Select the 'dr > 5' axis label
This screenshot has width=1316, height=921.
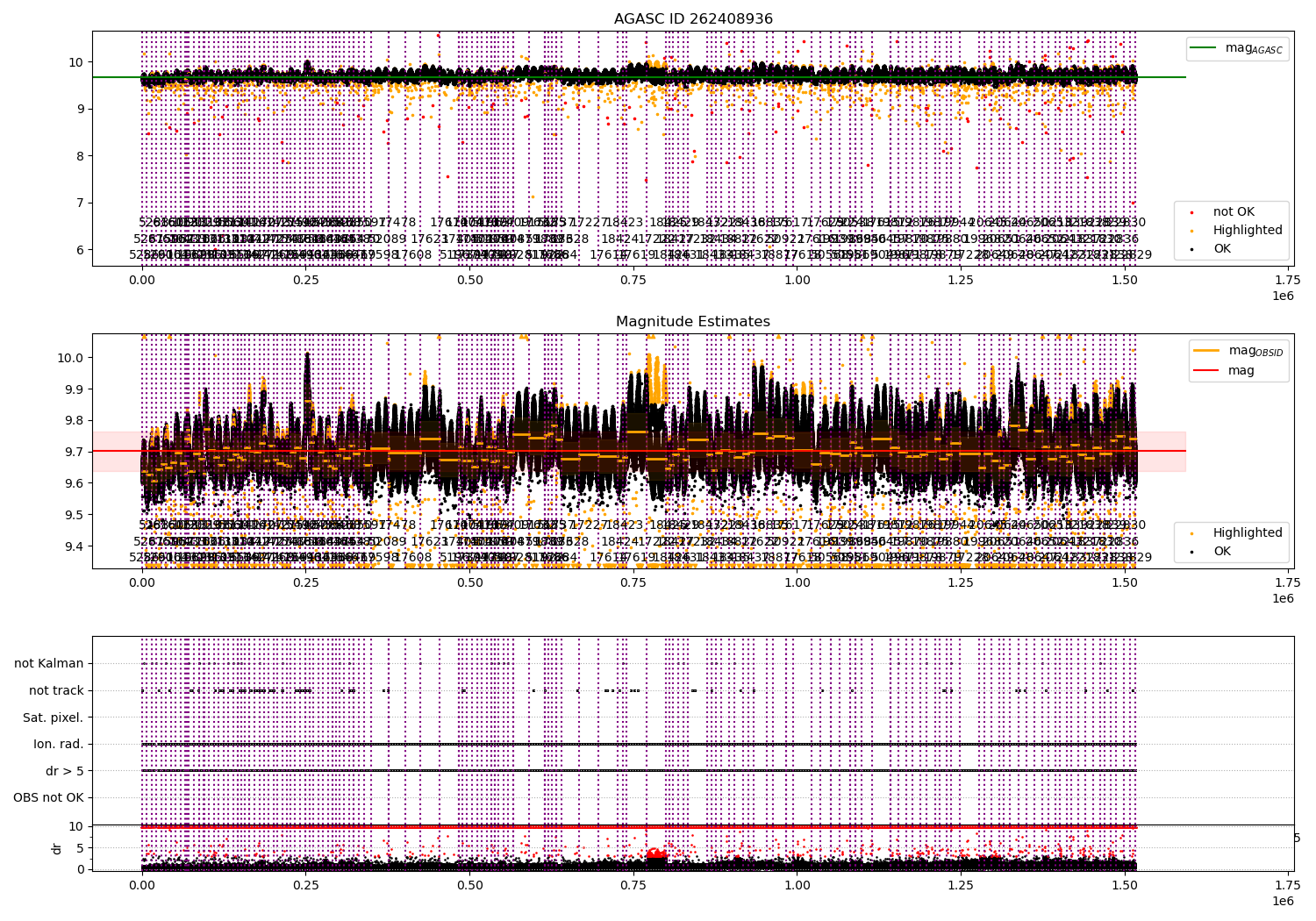(x=65, y=771)
